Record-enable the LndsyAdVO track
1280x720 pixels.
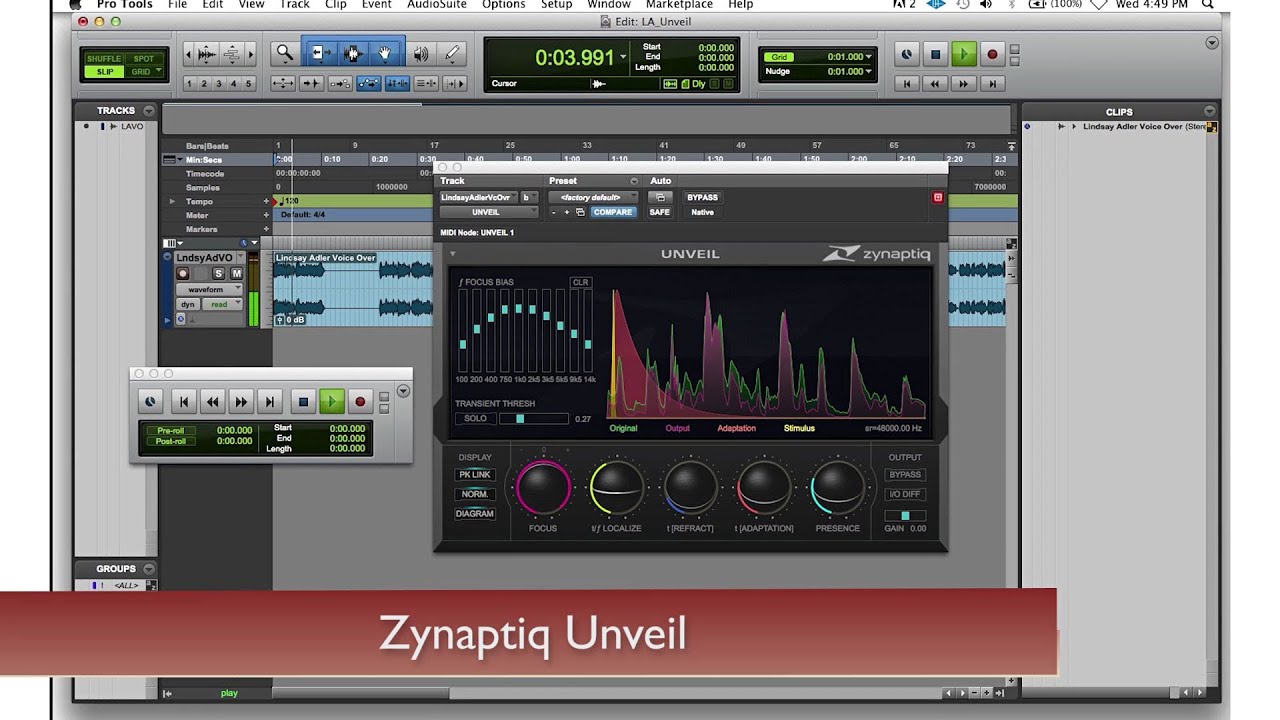(183, 273)
